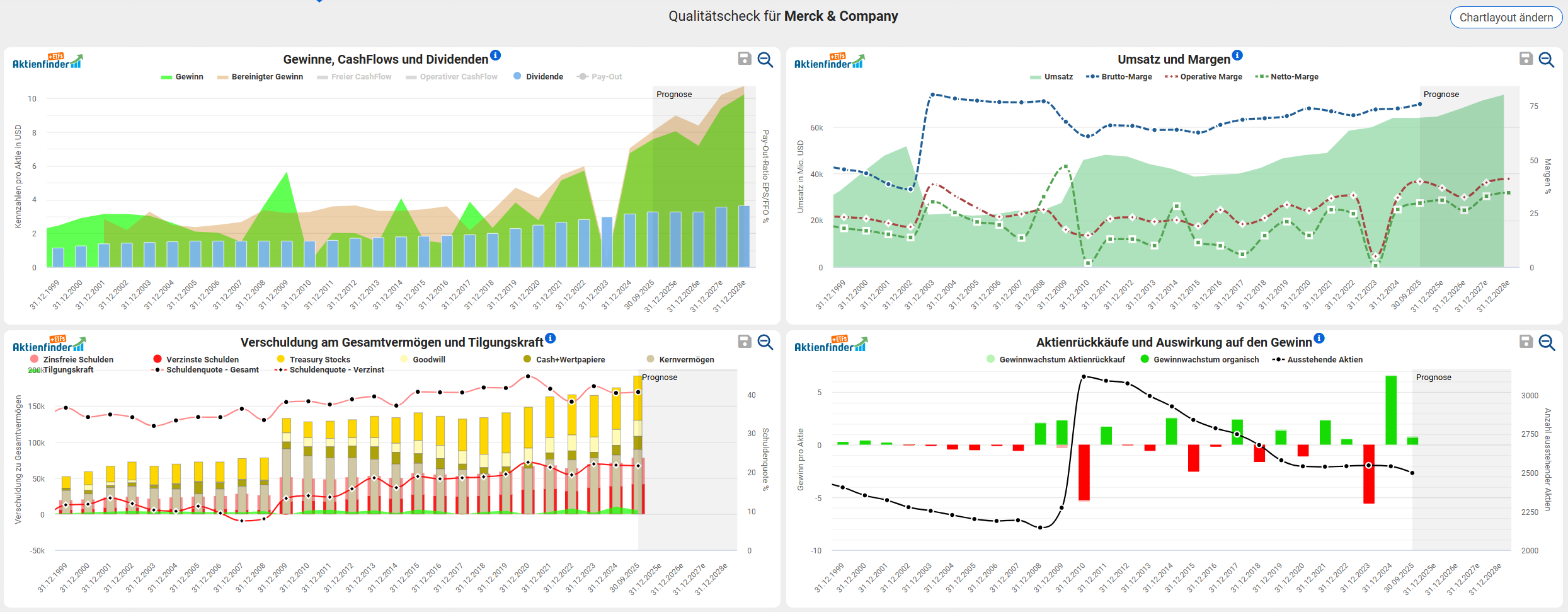Open info icon beside Aktienrückkäufe title
The height and width of the screenshot is (612, 1568).
click(1319, 338)
